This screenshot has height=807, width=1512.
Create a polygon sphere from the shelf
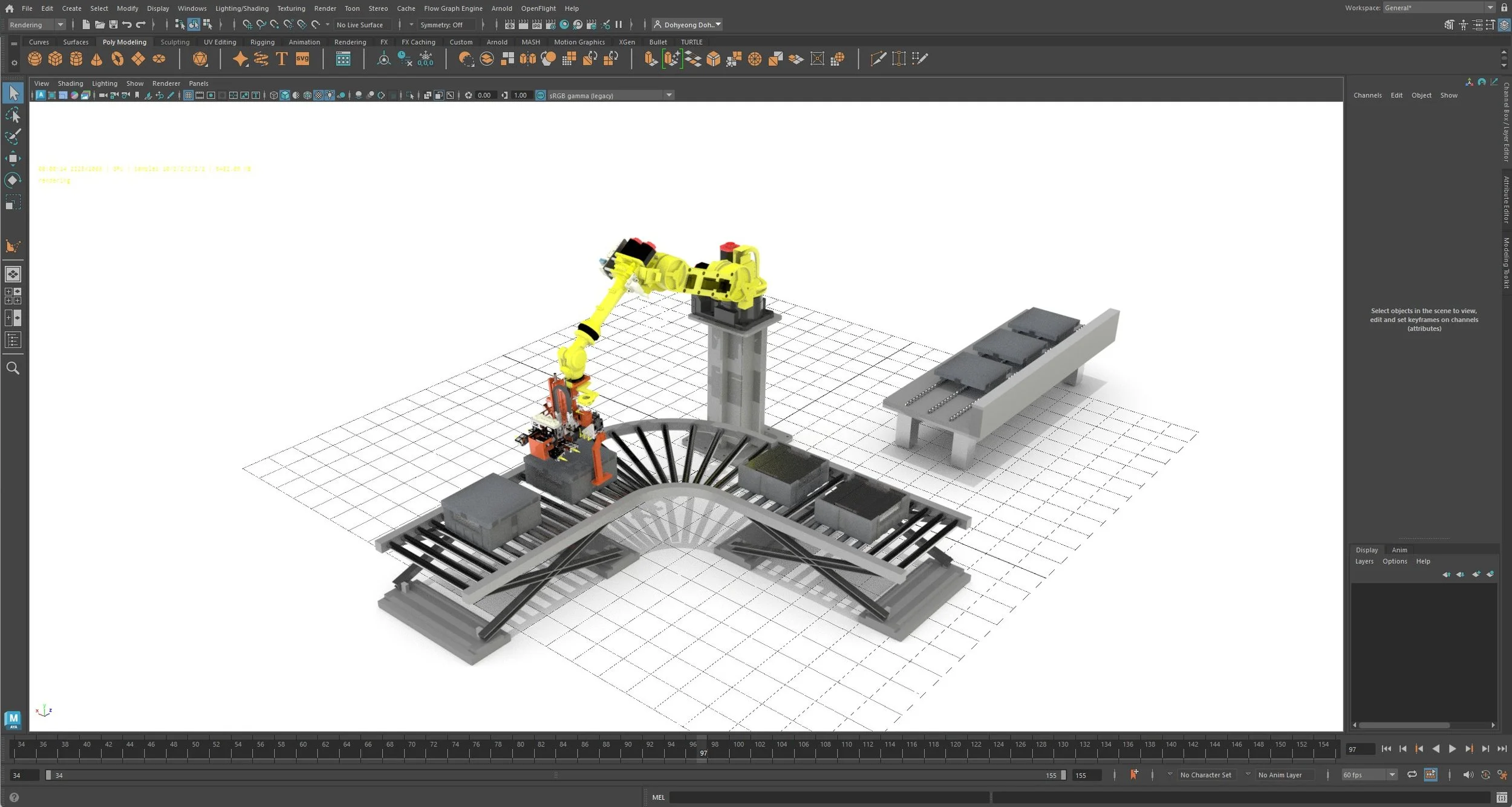(35, 59)
